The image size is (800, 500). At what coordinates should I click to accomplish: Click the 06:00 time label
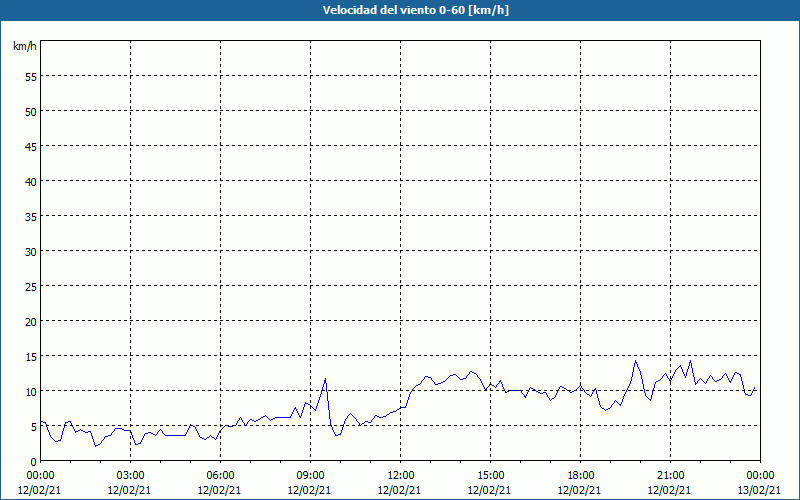(x=220, y=476)
